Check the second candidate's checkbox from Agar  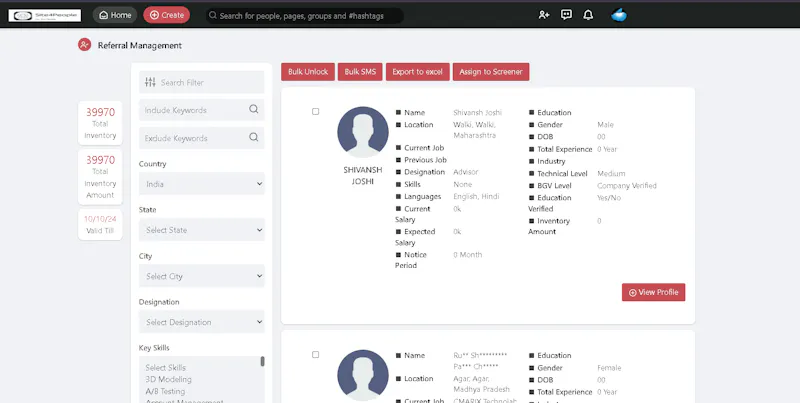315,355
